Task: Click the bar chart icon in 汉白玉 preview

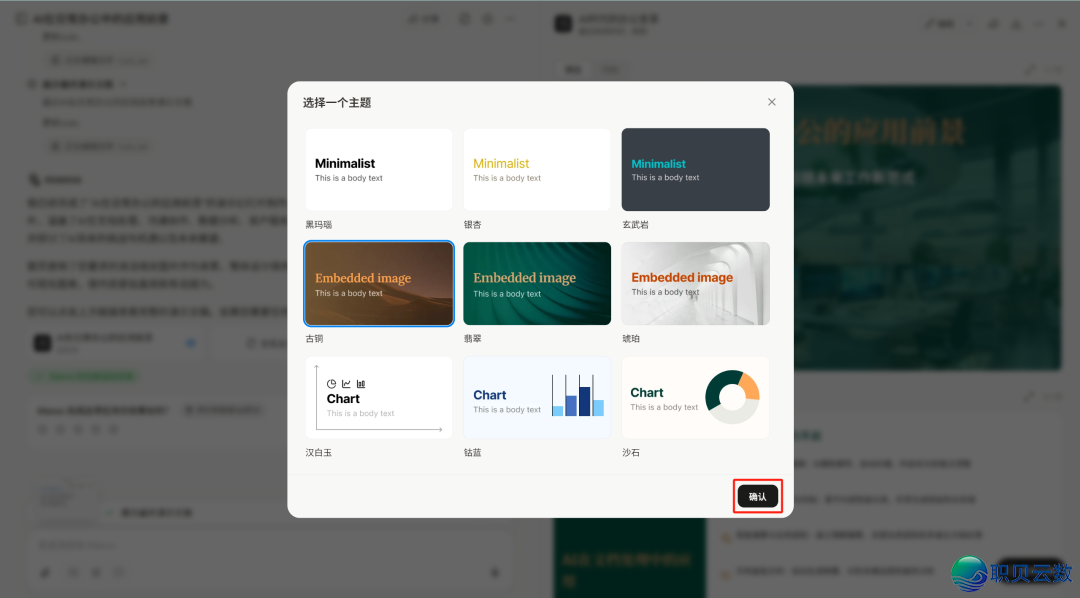Action: [361, 384]
